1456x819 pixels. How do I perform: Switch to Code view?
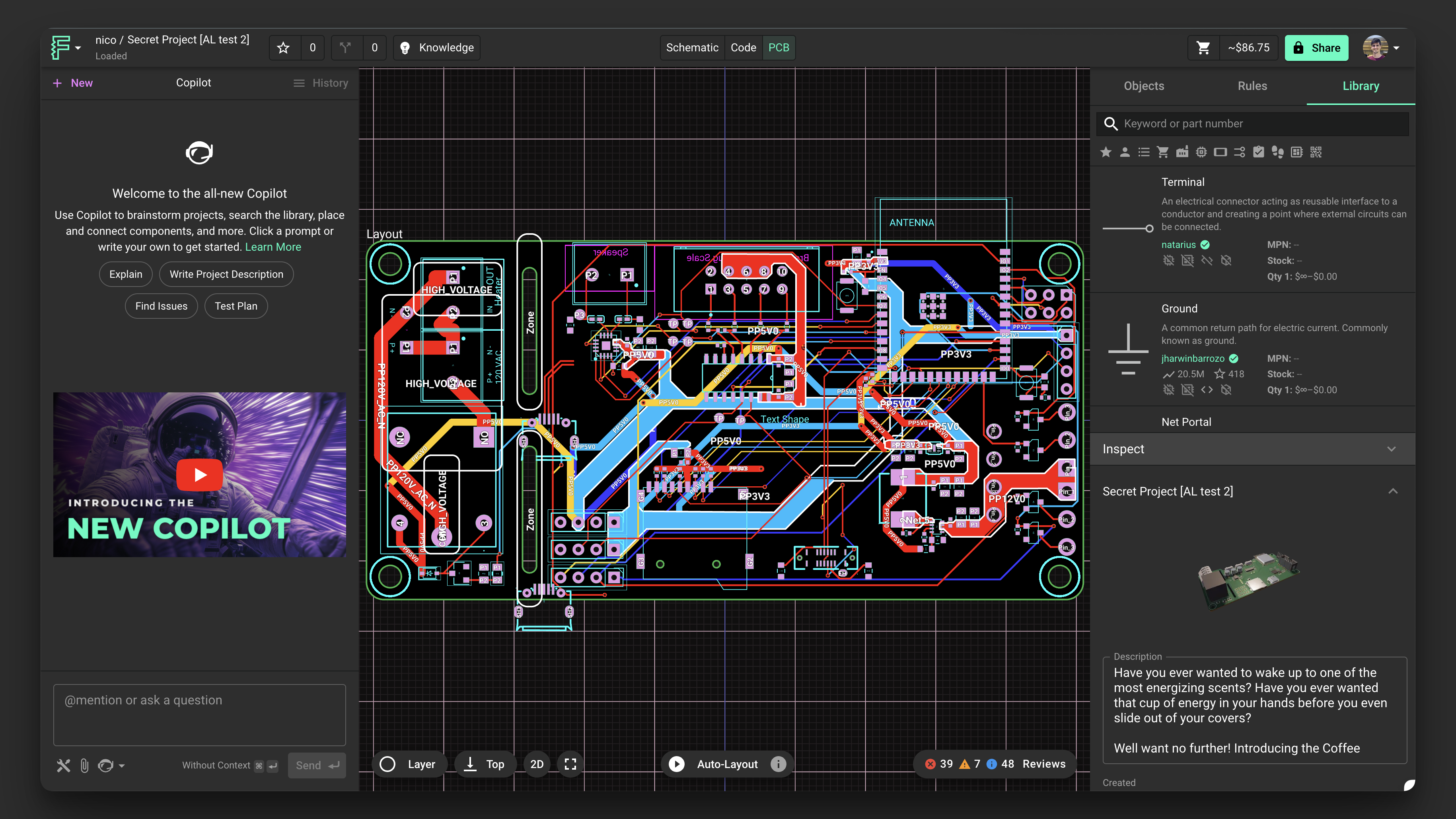coord(743,47)
